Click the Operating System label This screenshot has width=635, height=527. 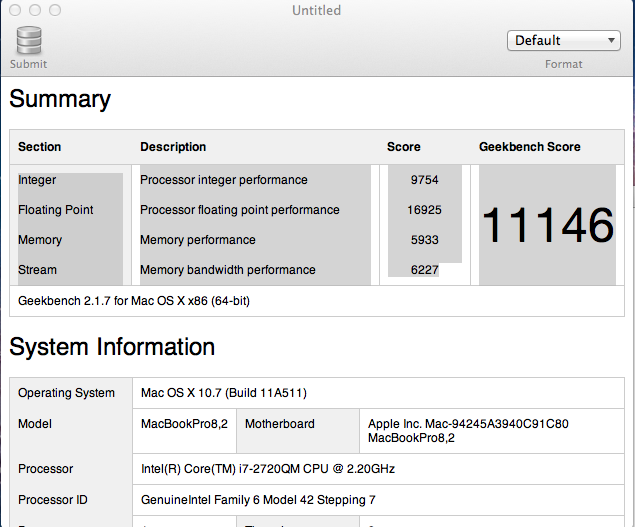tap(66, 393)
